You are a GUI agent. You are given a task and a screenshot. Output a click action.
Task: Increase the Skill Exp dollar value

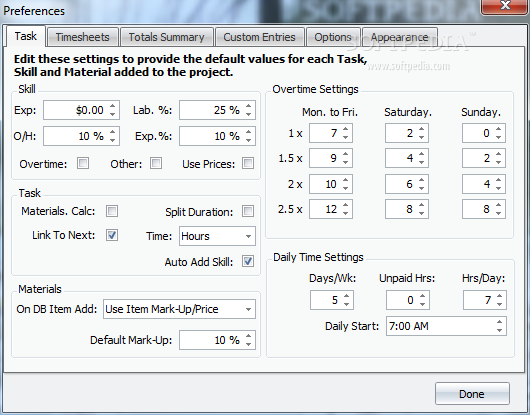[113, 106]
